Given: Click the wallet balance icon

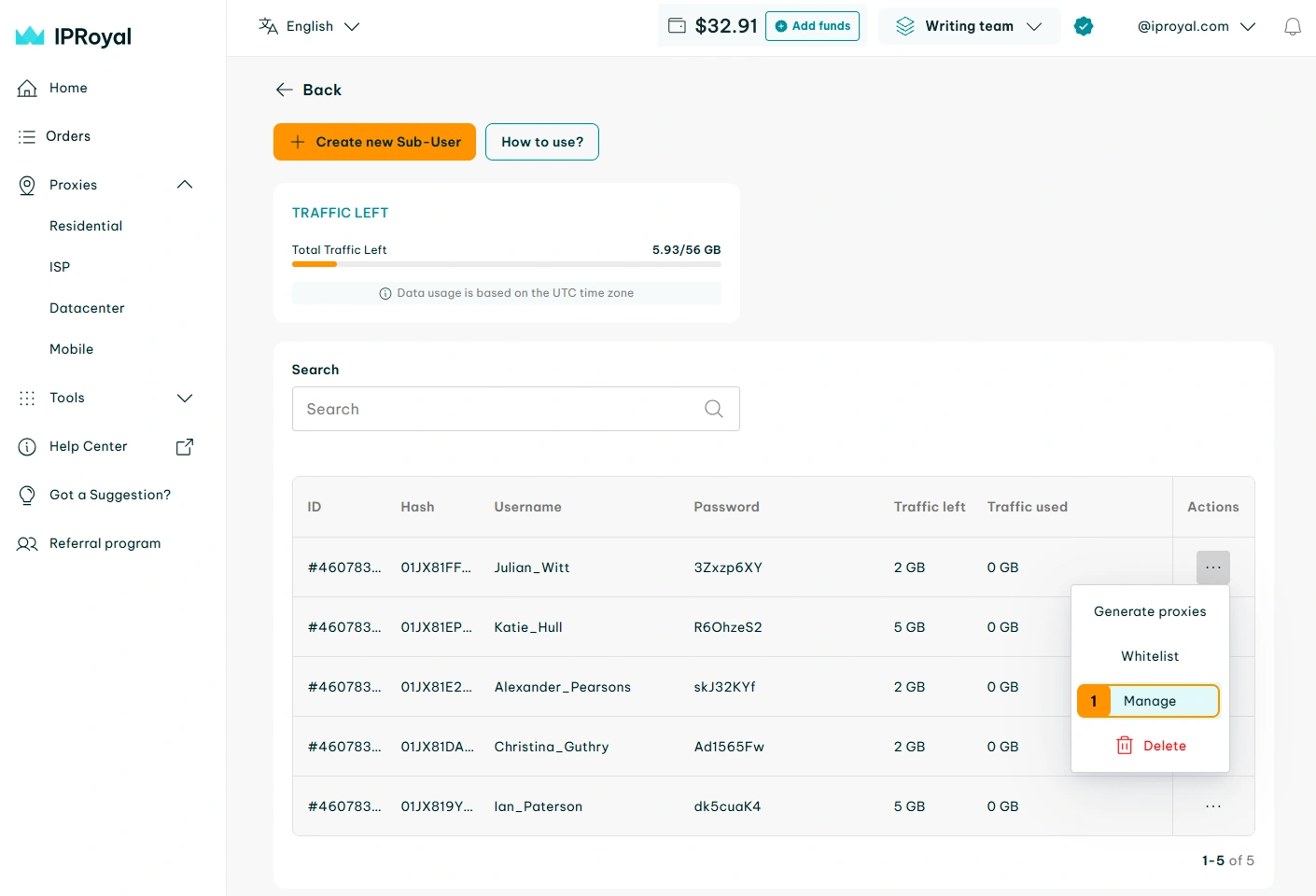Looking at the screenshot, I should tap(677, 26).
